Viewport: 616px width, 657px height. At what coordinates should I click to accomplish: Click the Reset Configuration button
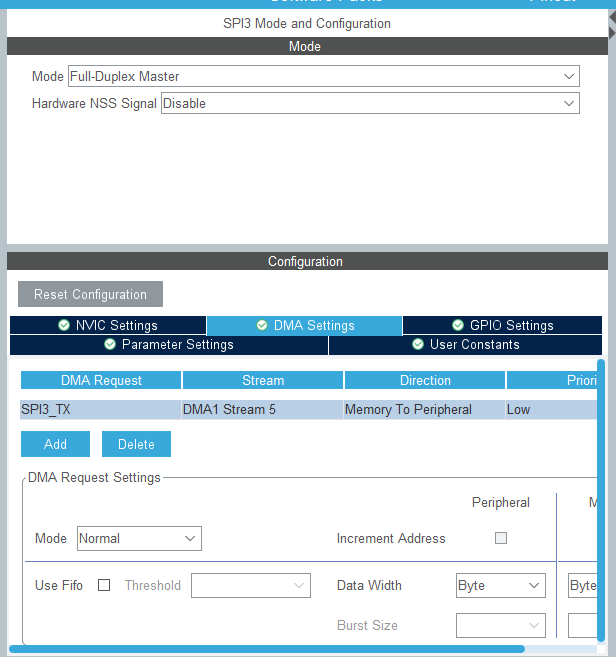coord(90,294)
